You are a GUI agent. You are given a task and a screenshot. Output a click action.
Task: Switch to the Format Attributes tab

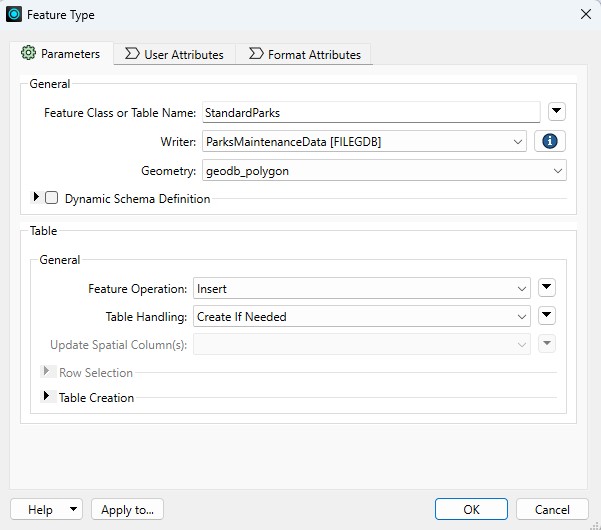coord(304,55)
